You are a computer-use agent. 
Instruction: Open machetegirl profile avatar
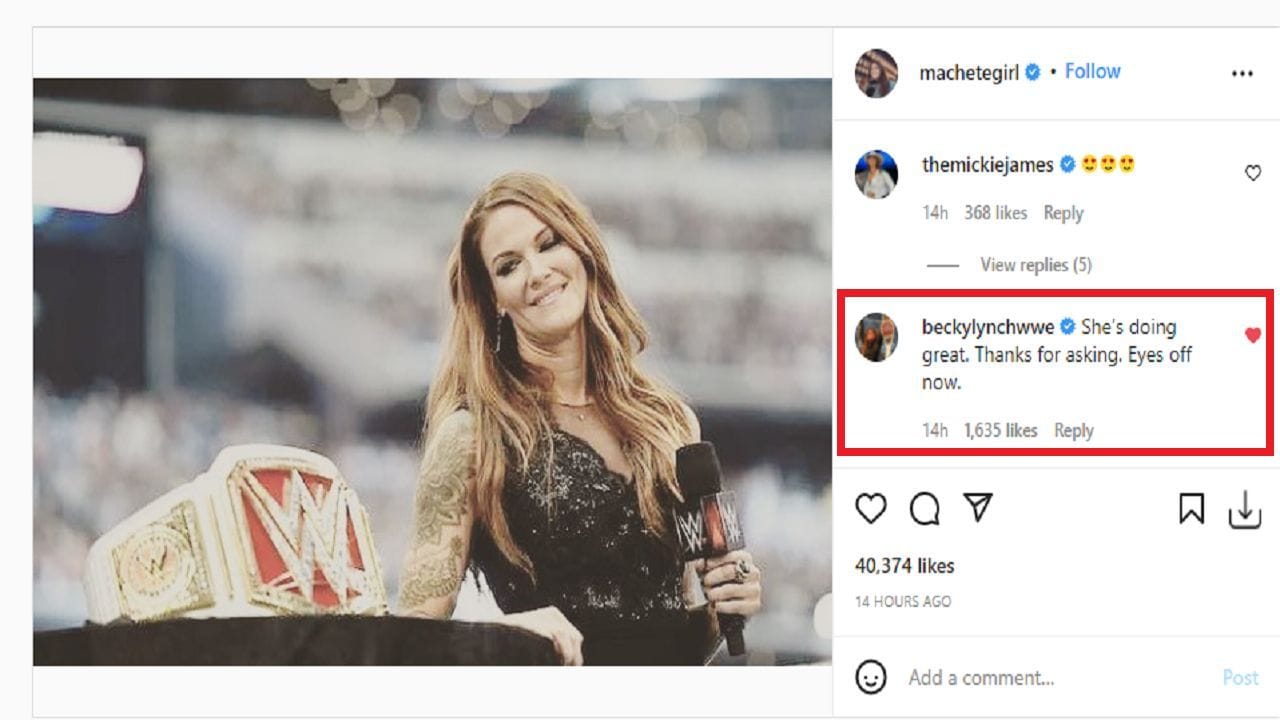(876, 73)
